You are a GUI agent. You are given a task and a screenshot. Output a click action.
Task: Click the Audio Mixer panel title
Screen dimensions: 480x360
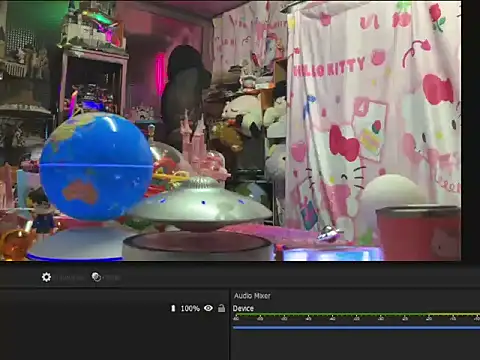click(x=252, y=296)
